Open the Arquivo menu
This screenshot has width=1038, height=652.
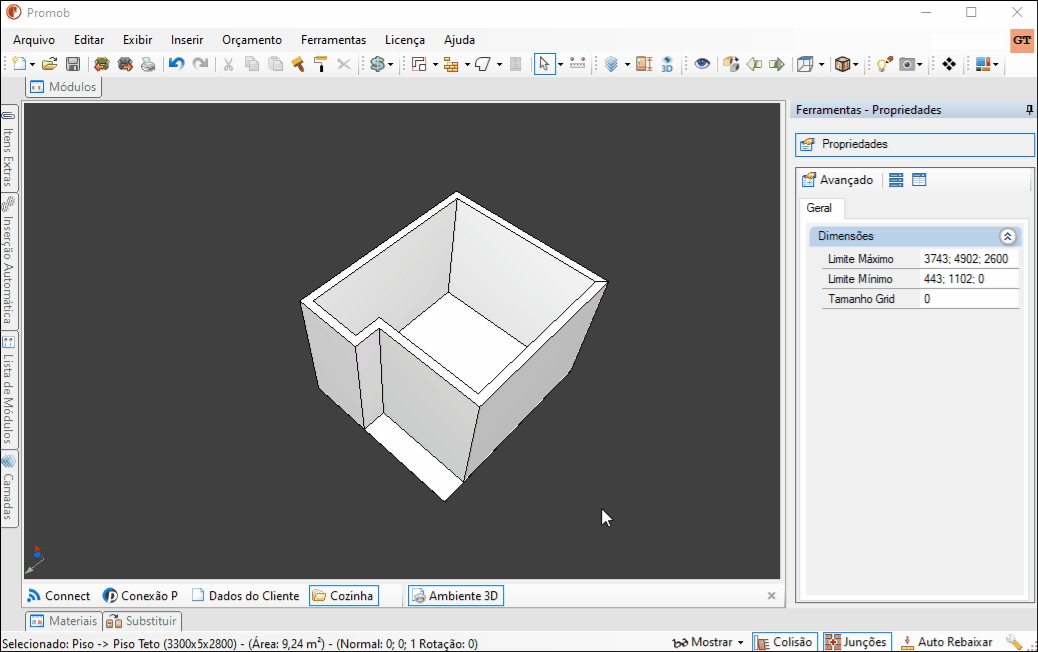point(34,40)
